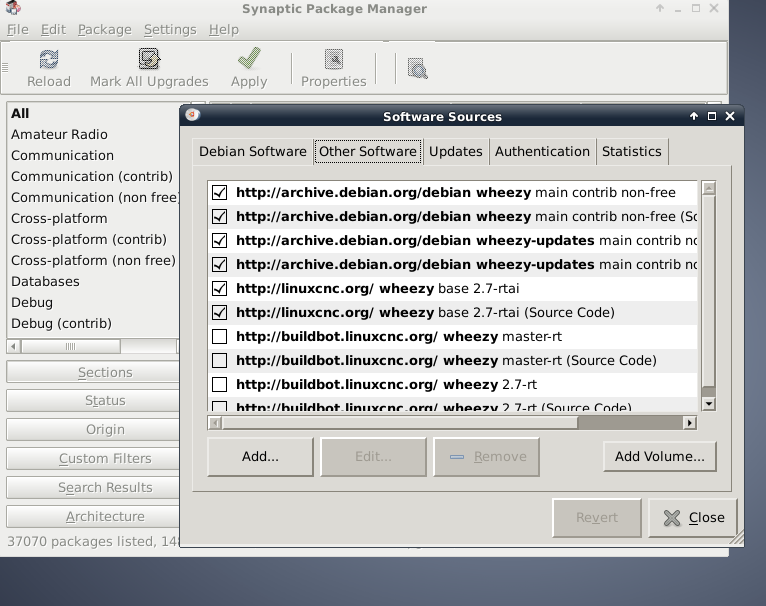The width and height of the screenshot is (766, 606).
Task: Open the Updates tab
Action: 456,152
